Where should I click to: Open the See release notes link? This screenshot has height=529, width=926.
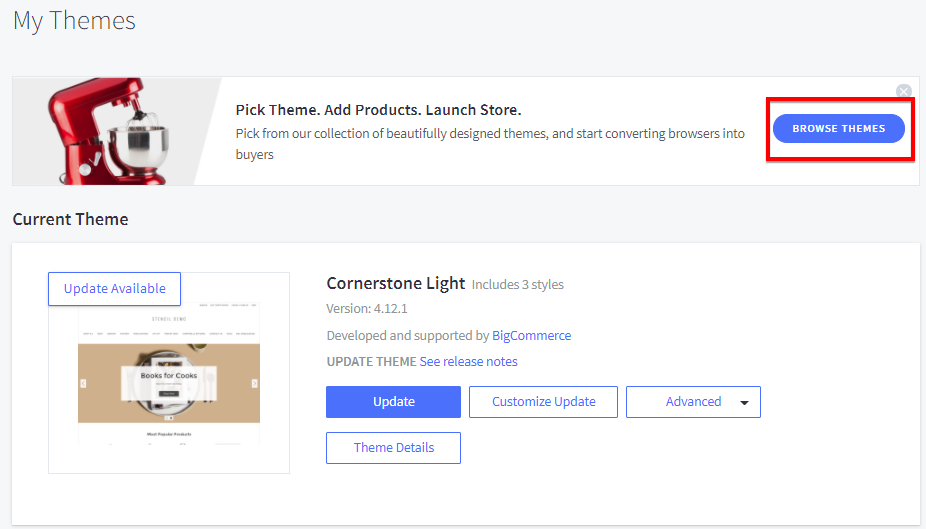[x=468, y=361]
